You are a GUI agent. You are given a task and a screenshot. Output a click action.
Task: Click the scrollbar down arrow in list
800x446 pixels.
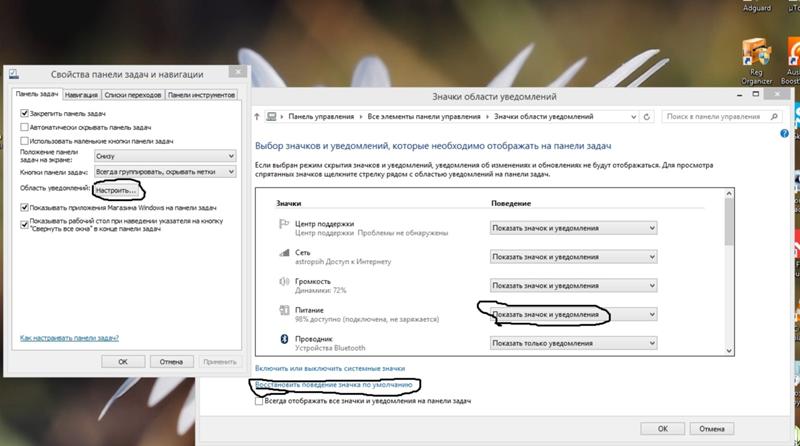coord(729,351)
